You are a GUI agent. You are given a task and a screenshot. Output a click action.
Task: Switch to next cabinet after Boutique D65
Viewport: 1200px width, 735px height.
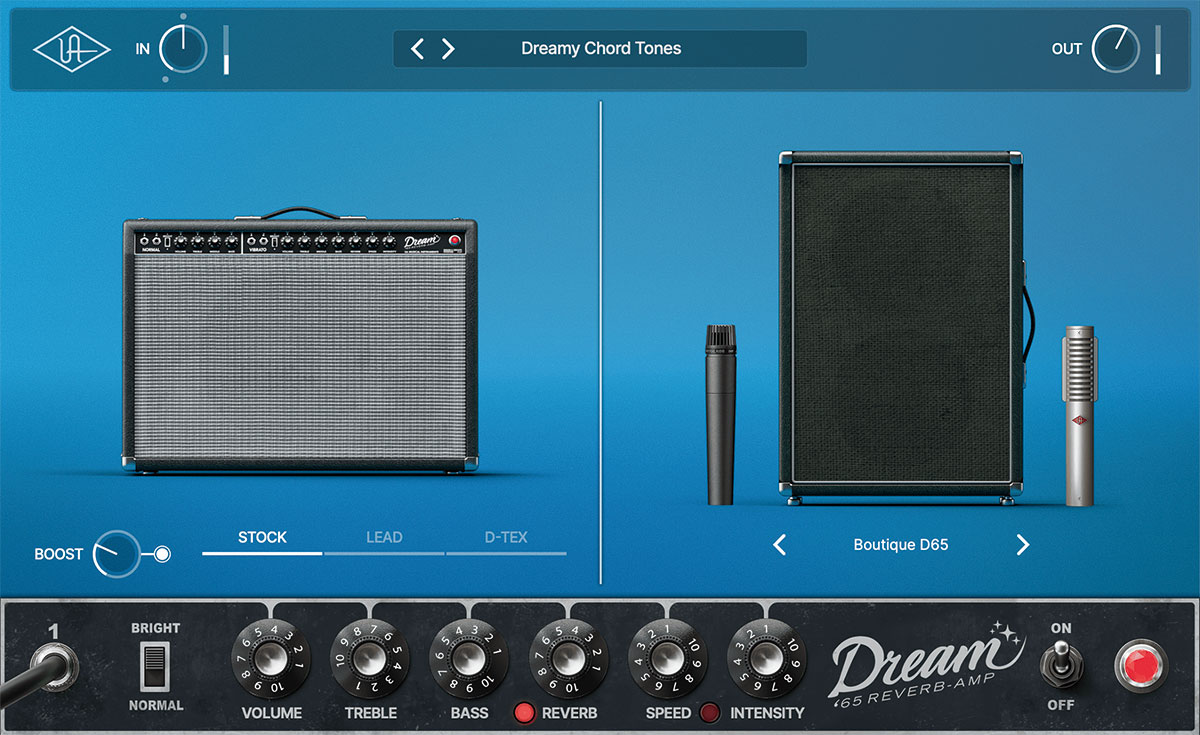[x=1022, y=545]
